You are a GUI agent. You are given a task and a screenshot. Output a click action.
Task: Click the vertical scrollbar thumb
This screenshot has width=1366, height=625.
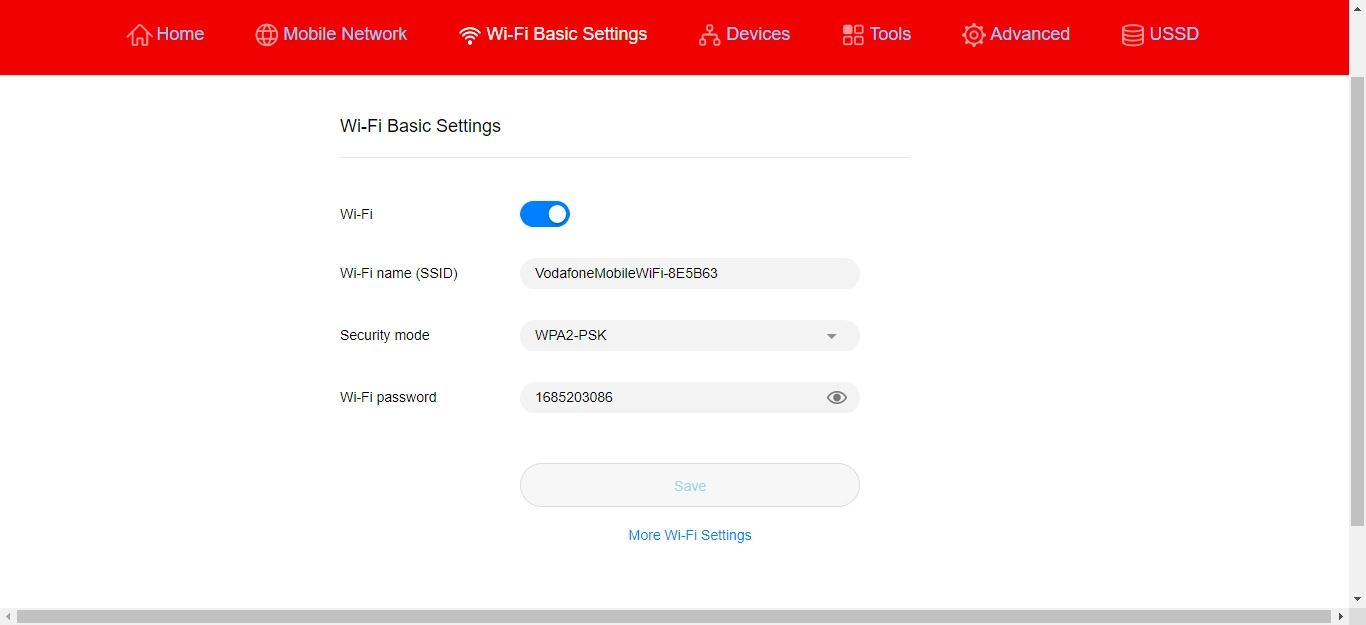pyautogui.click(x=1357, y=300)
